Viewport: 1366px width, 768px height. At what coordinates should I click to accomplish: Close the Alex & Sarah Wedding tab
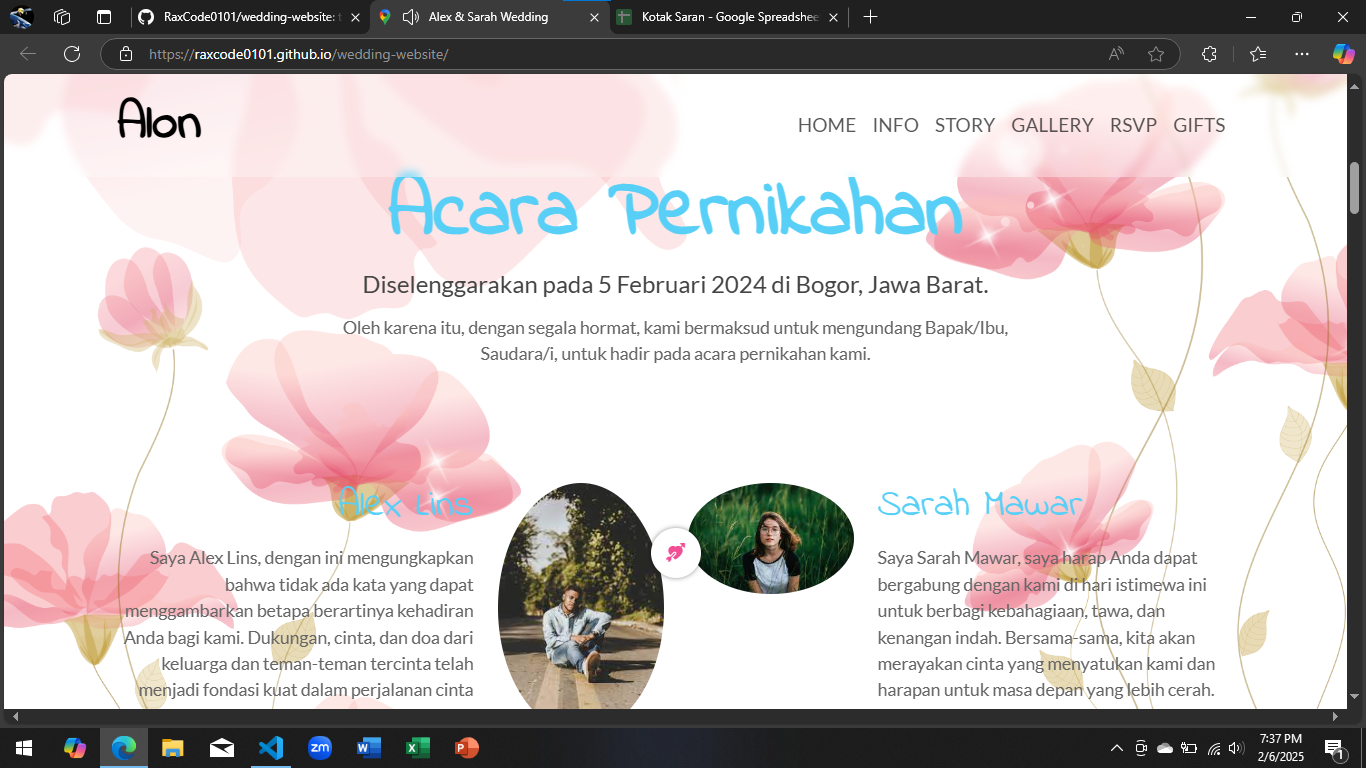coord(594,17)
